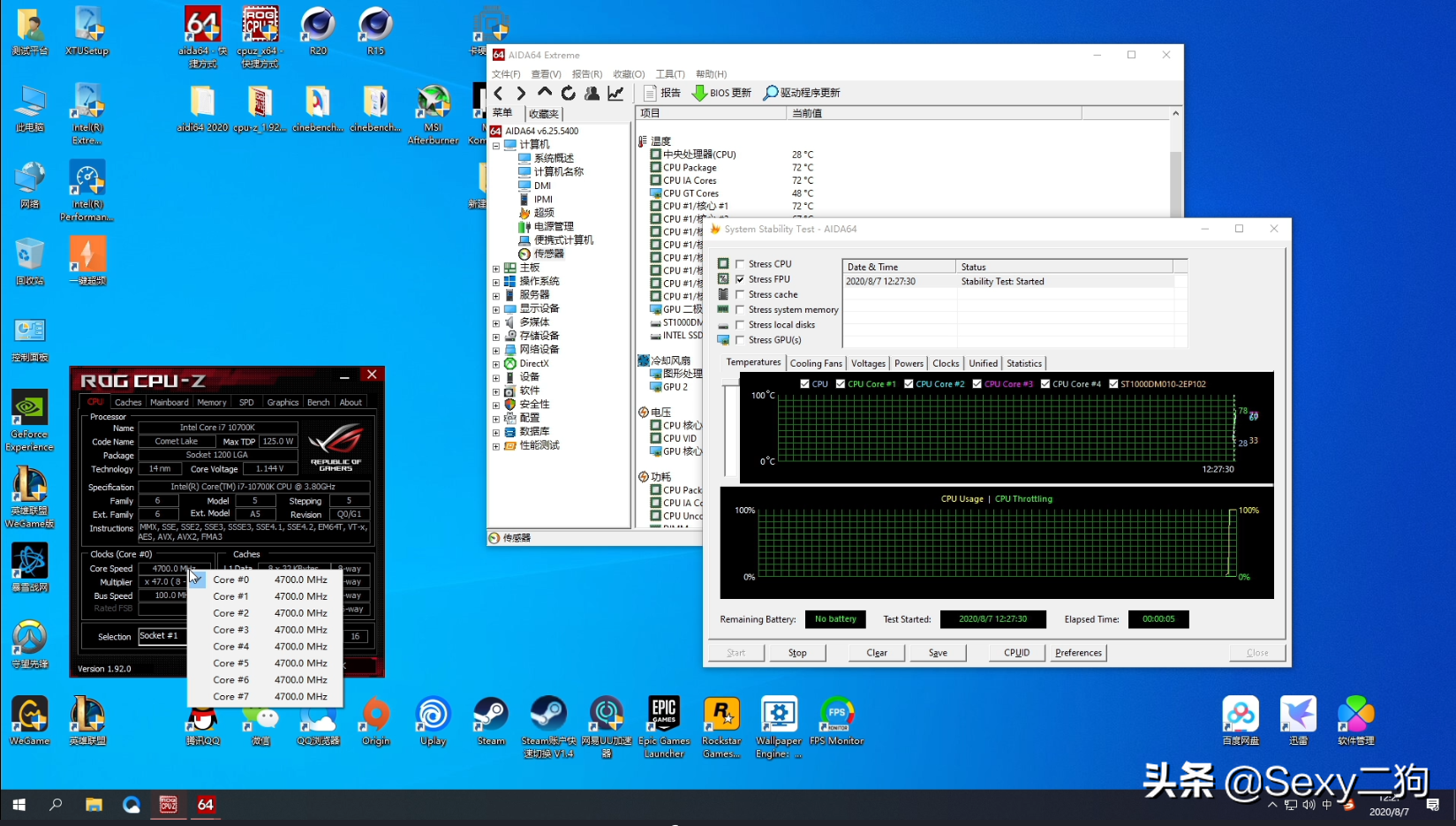Open 工具(T) menu in AIDA64
Viewport: 1456px width, 826px height.
[x=670, y=74]
